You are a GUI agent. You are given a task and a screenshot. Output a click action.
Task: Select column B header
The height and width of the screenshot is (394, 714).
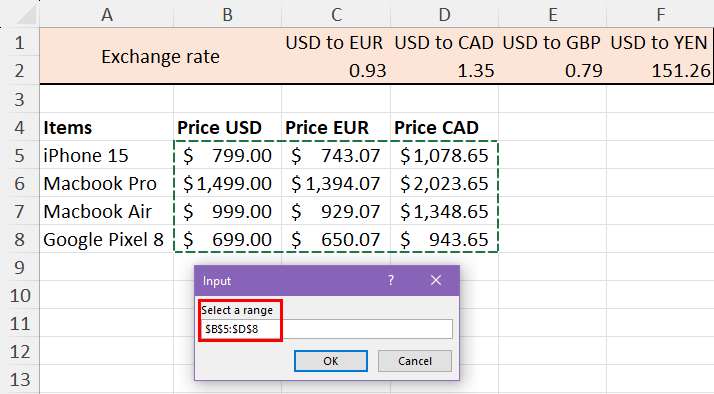227,14
